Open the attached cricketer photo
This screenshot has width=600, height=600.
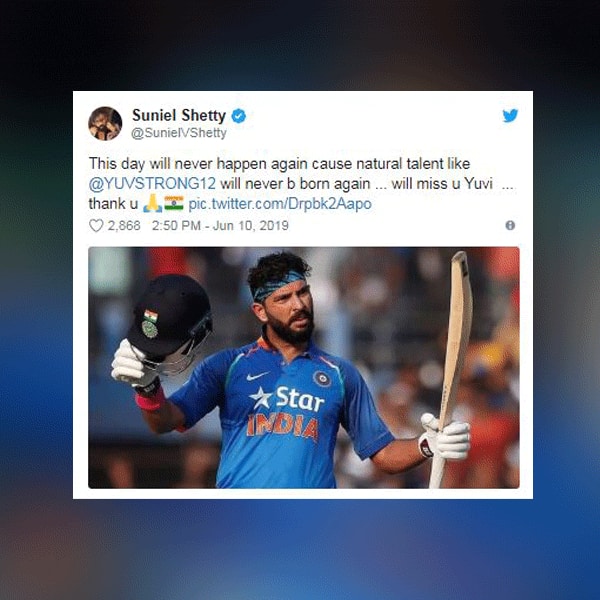point(304,368)
